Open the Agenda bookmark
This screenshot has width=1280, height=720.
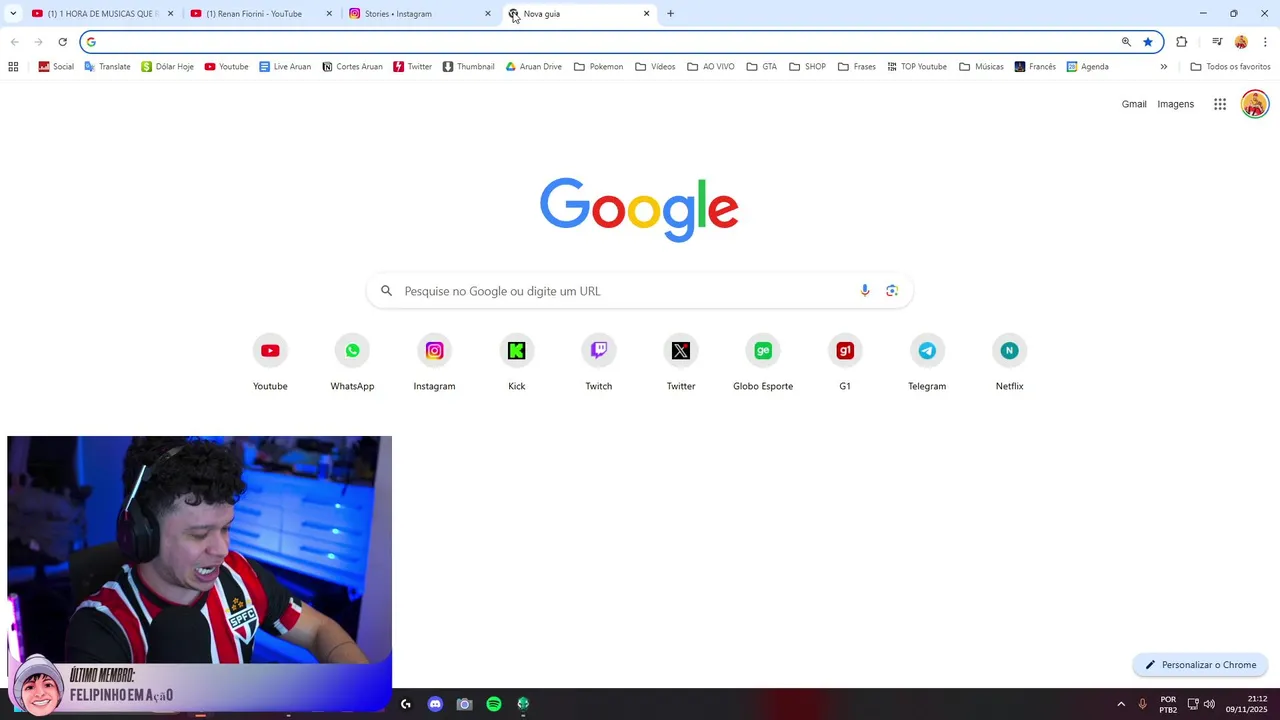click(x=1087, y=67)
